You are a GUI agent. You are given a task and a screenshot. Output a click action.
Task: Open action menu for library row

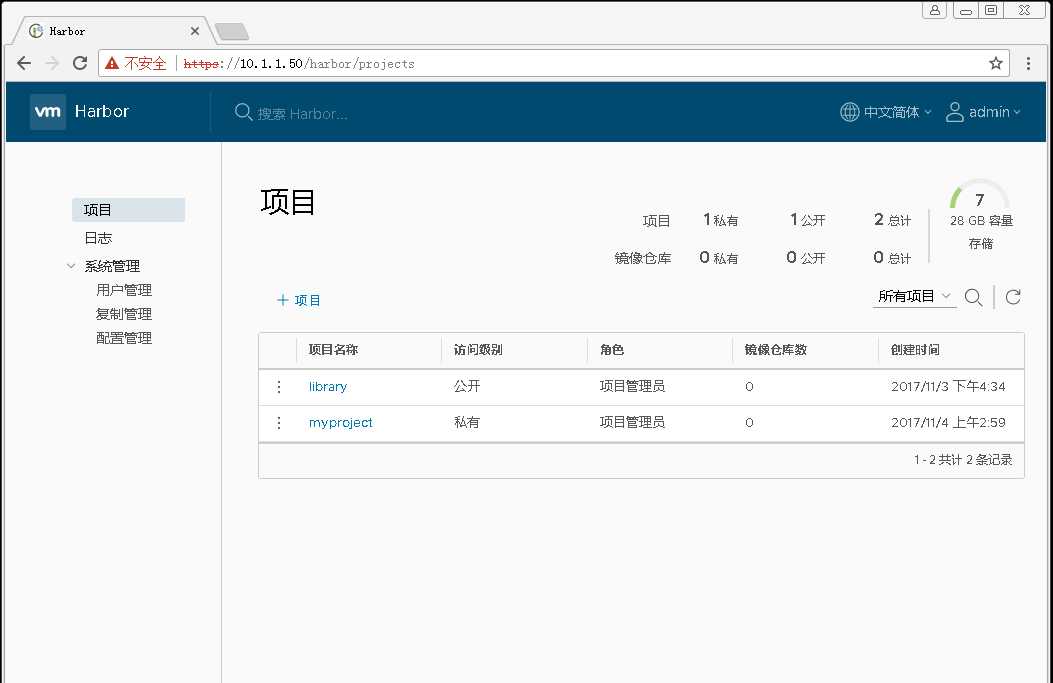[x=279, y=387]
